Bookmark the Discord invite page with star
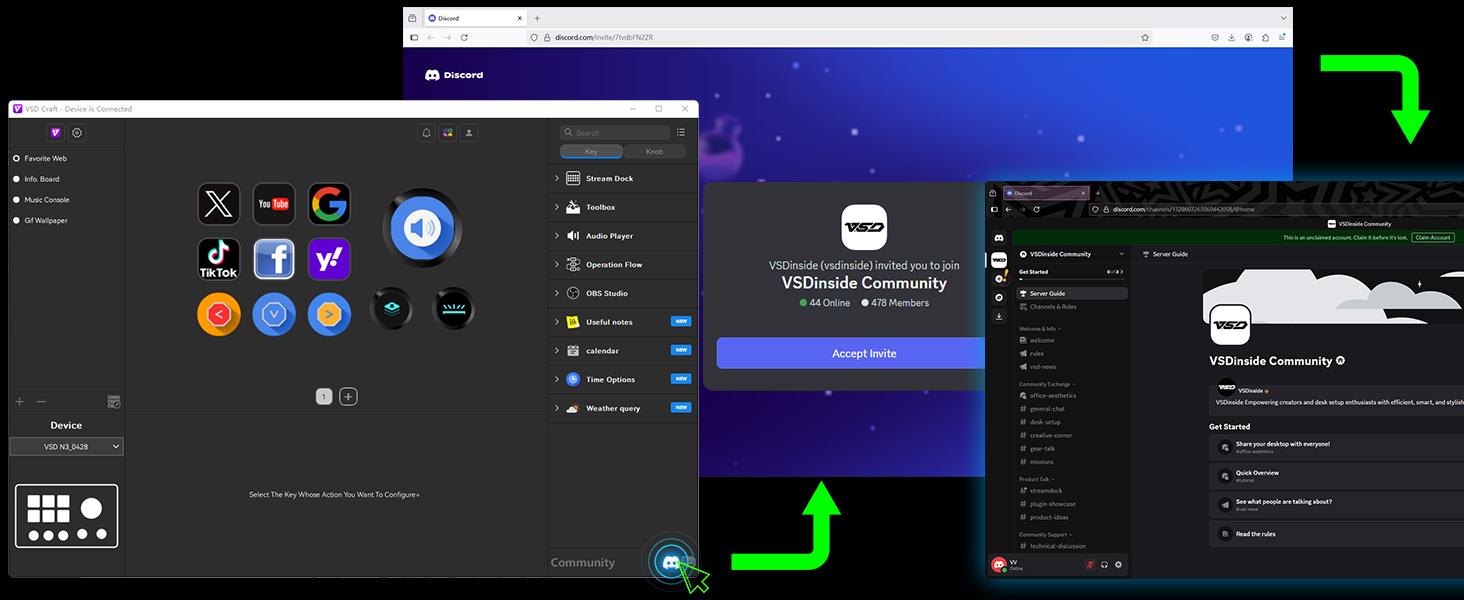This screenshot has height=600, width=1464. [1145, 37]
